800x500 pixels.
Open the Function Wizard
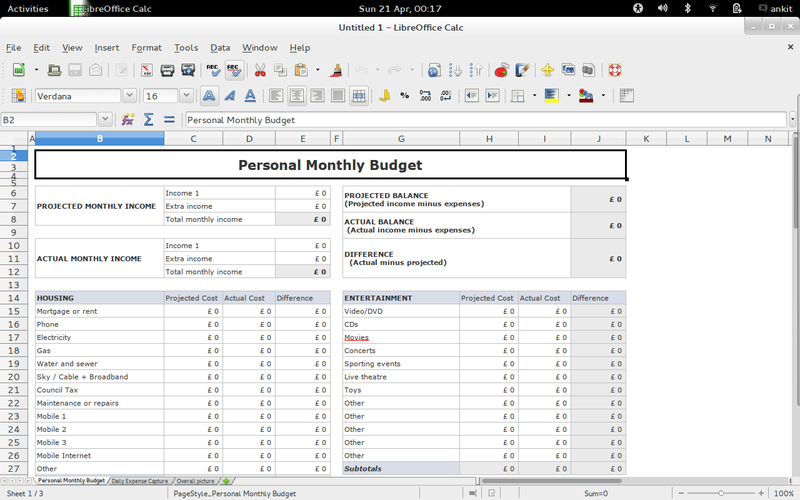[128, 119]
